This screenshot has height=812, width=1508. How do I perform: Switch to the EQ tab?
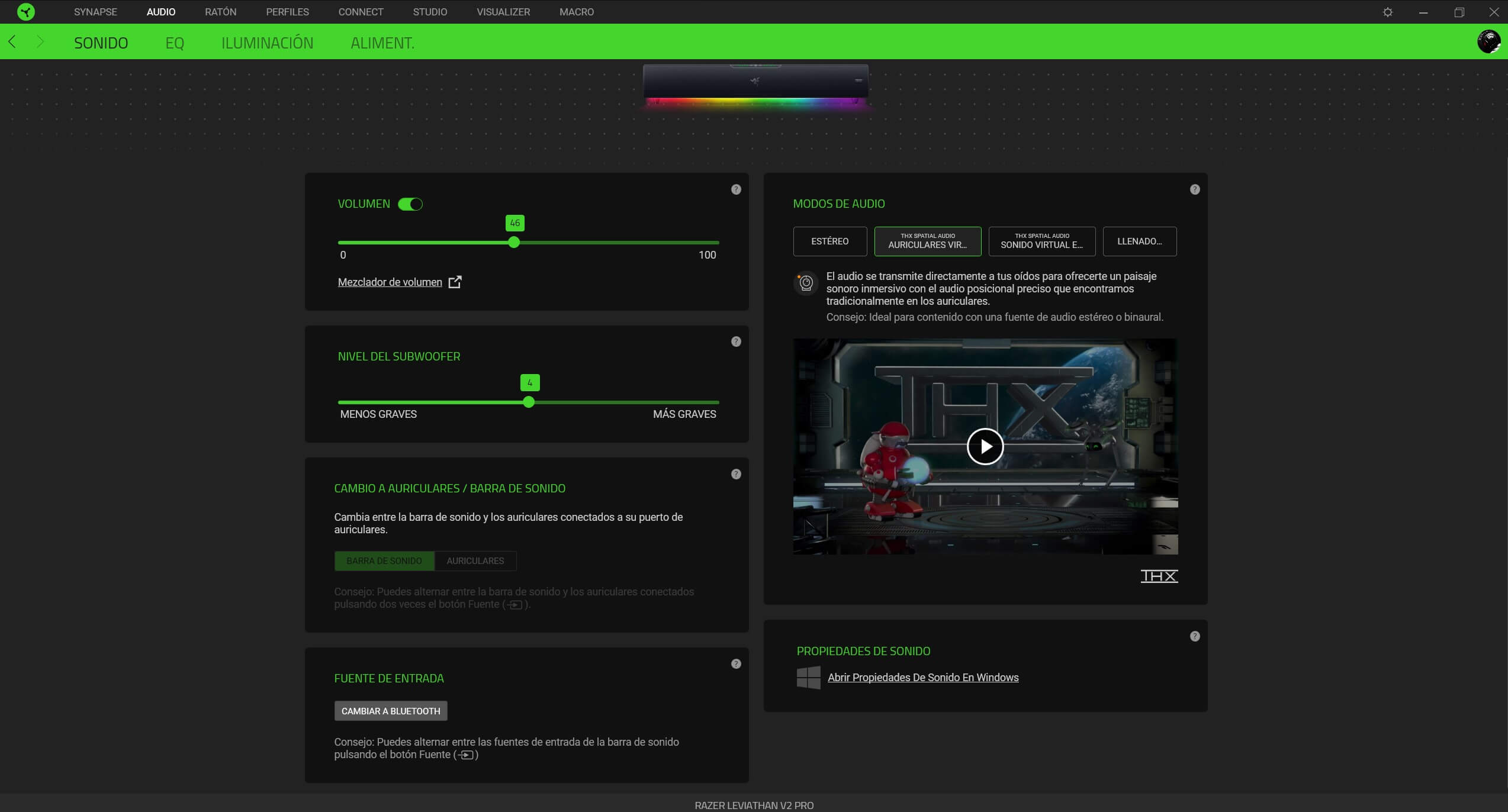pyautogui.click(x=175, y=43)
